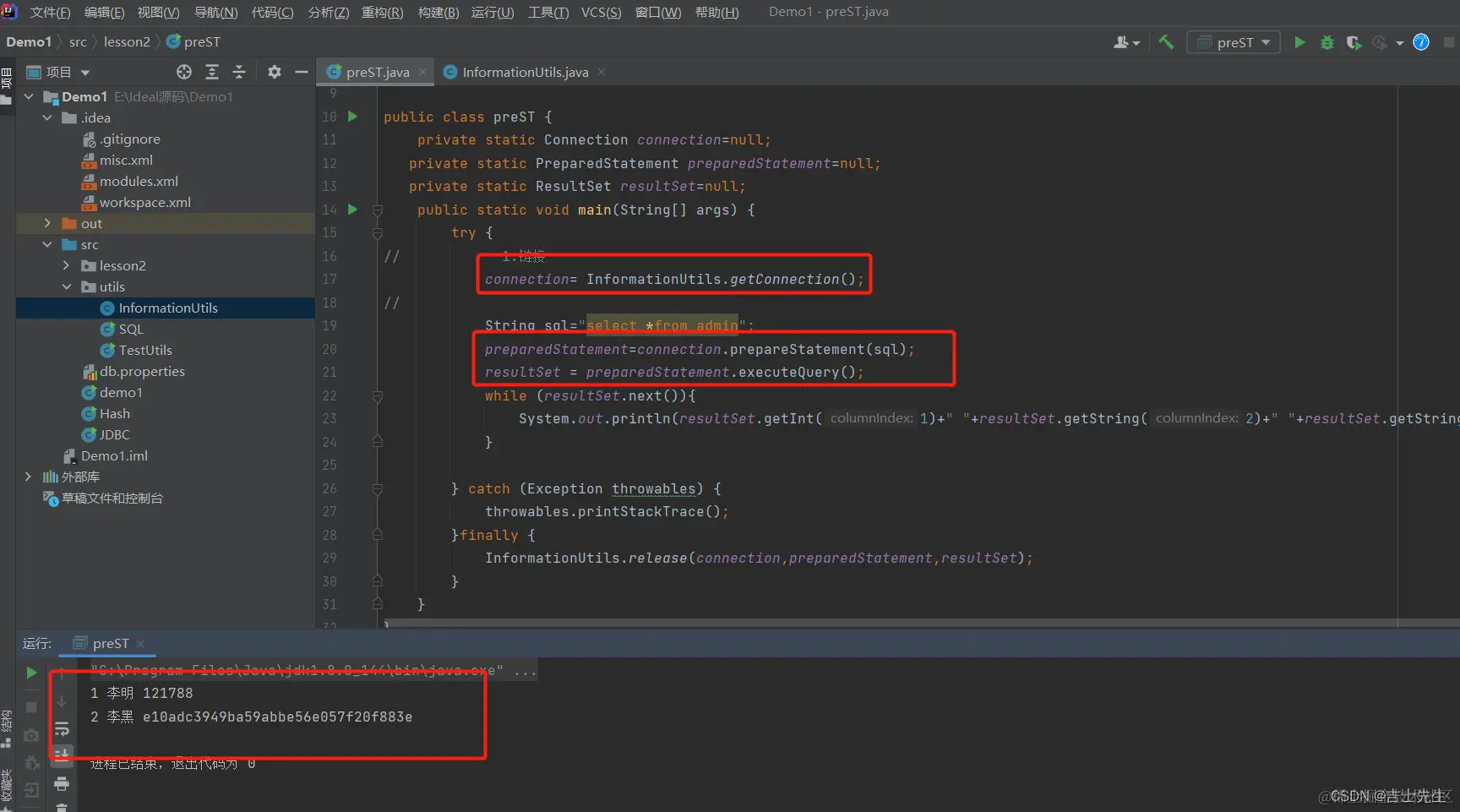Screen dimensions: 1460x812
Task: Close the preST.java editor tab
Action: pyautogui.click(x=422, y=73)
